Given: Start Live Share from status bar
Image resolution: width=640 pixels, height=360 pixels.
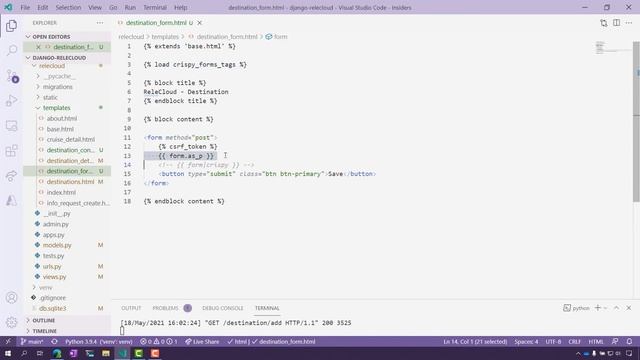Looking at the screenshot, I should (x=202, y=341).
